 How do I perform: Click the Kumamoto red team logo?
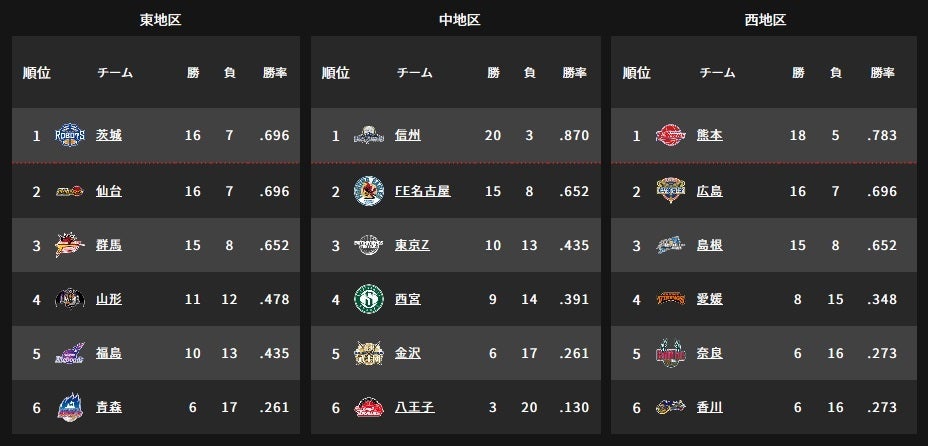[671, 135]
